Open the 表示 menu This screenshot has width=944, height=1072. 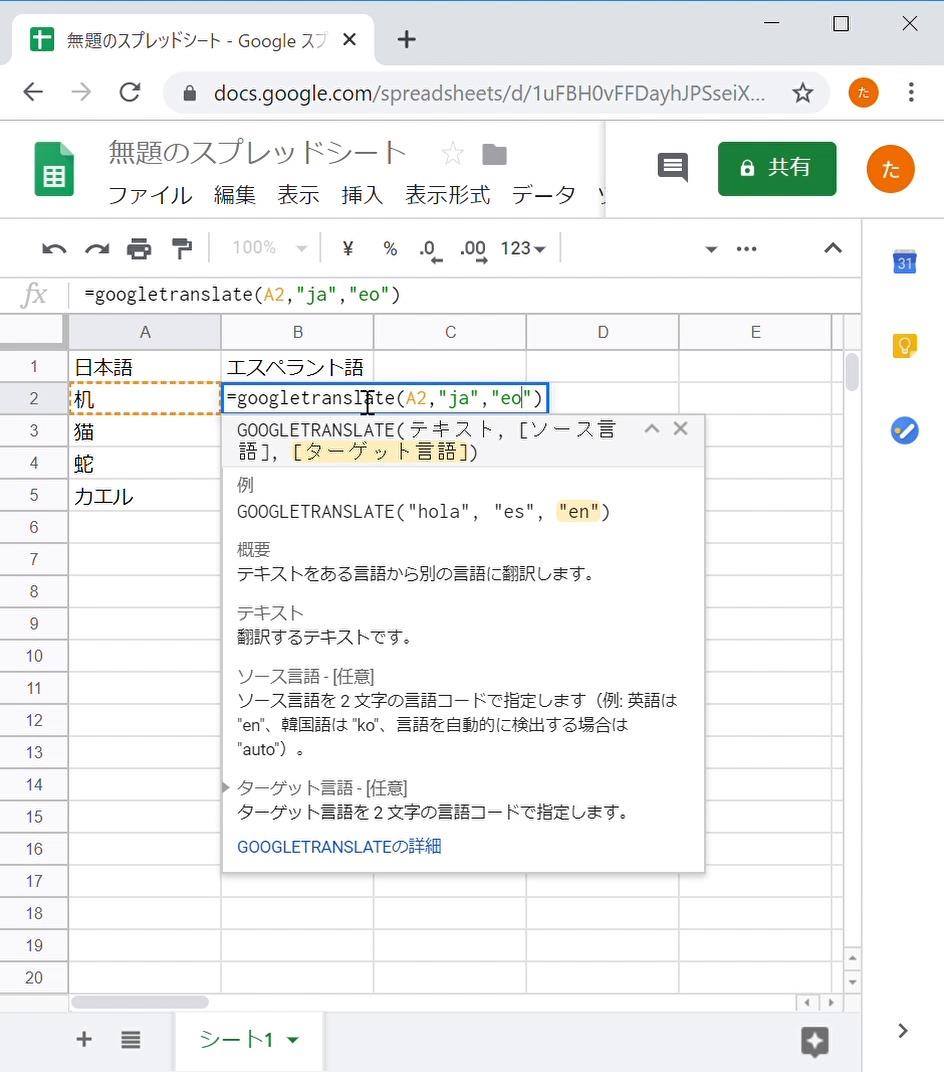click(298, 196)
